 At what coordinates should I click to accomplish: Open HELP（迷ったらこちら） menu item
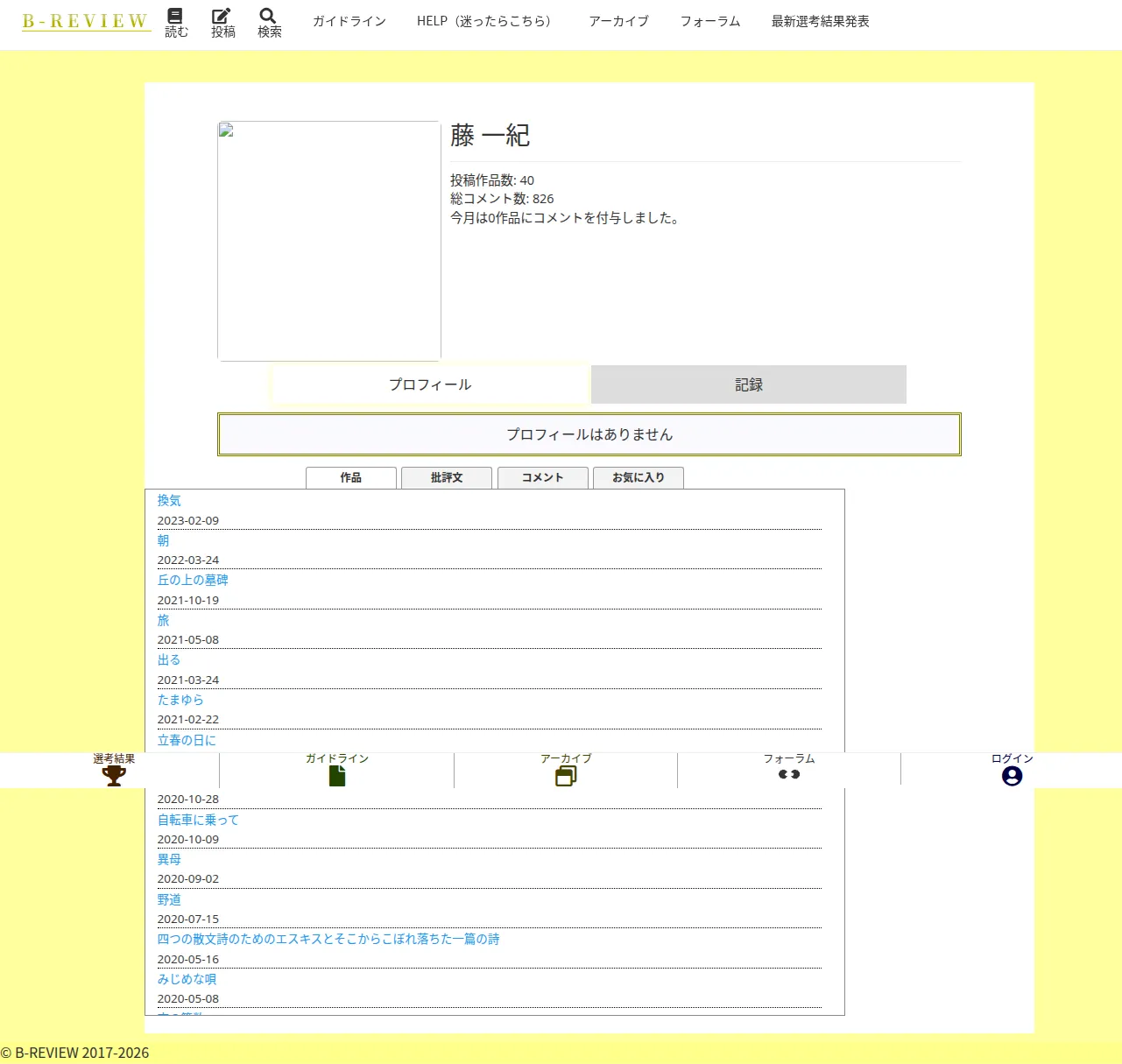486,21
